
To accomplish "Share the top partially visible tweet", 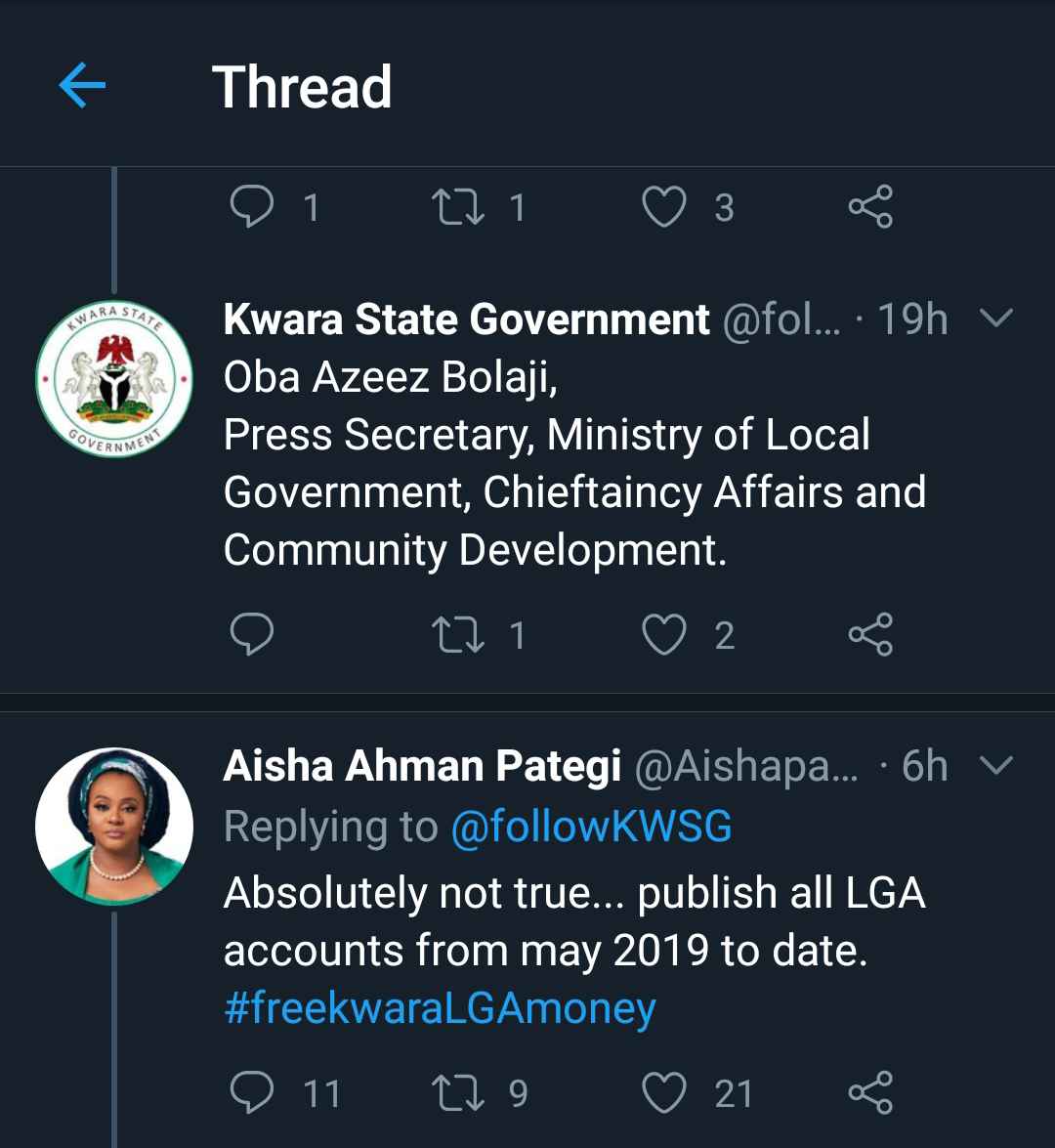I will coord(870,207).
